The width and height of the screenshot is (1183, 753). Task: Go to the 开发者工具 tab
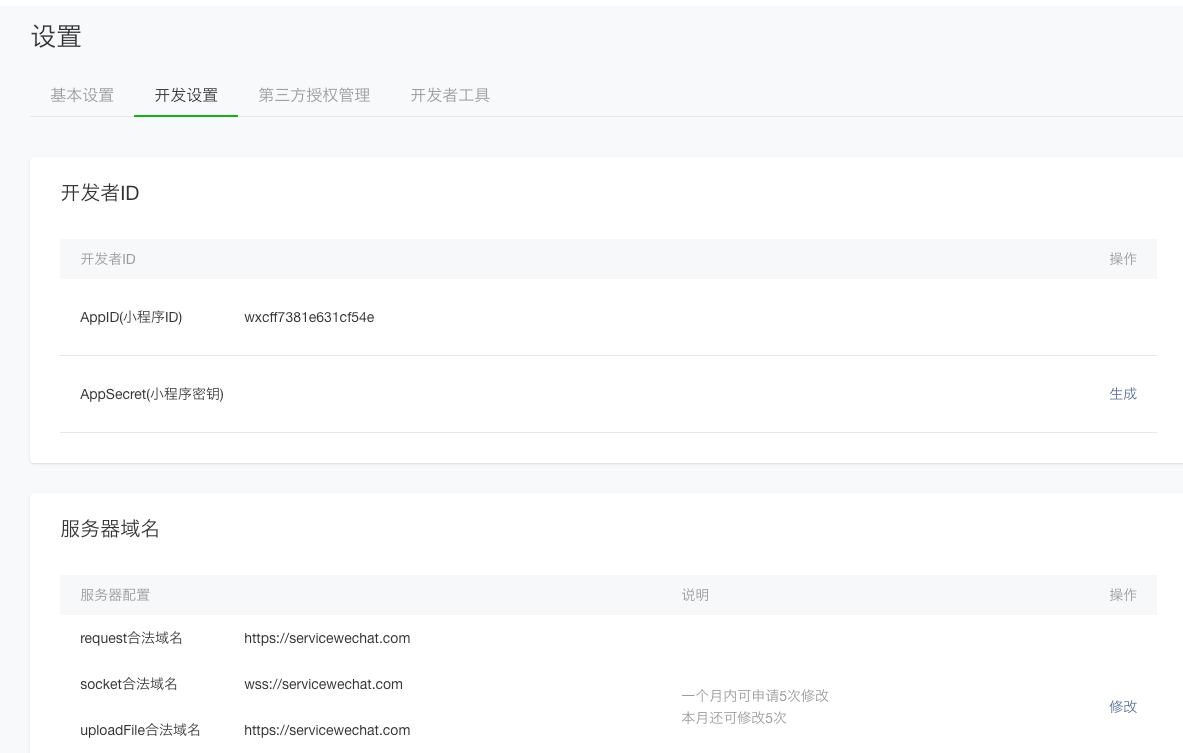[x=450, y=96]
